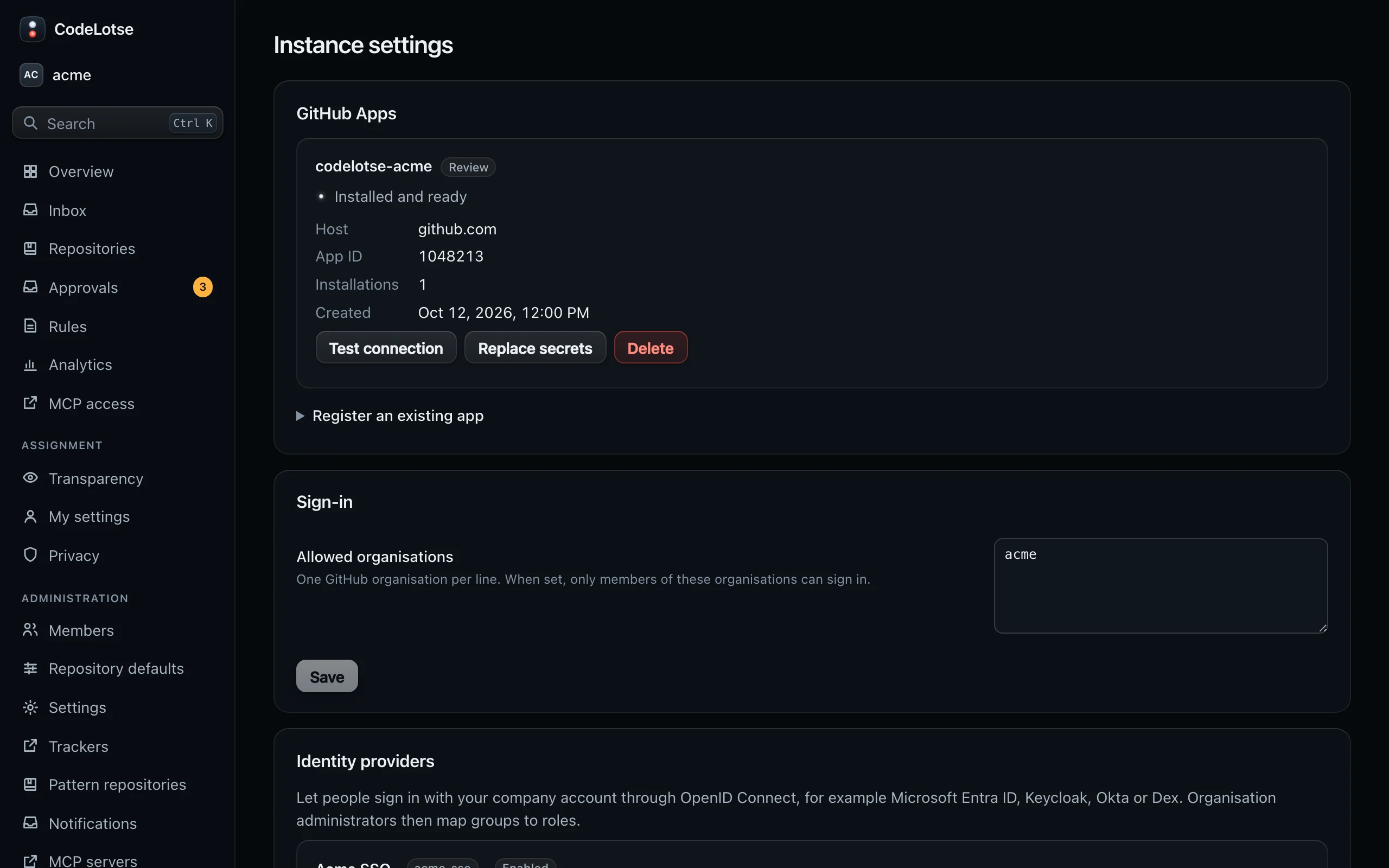Open Analytics from sidebar
This screenshot has width=1389, height=868.
click(118, 365)
